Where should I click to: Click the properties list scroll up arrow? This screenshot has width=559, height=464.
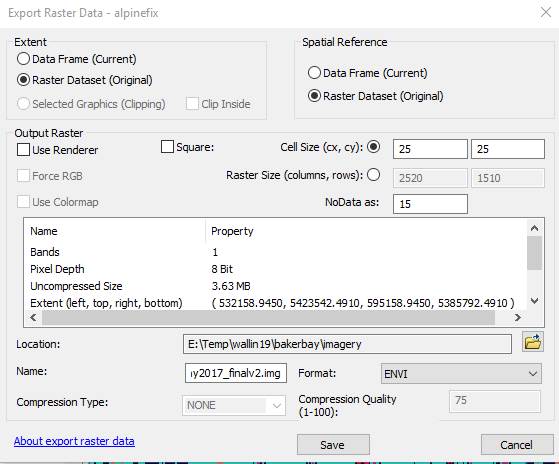tap(534, 228)
